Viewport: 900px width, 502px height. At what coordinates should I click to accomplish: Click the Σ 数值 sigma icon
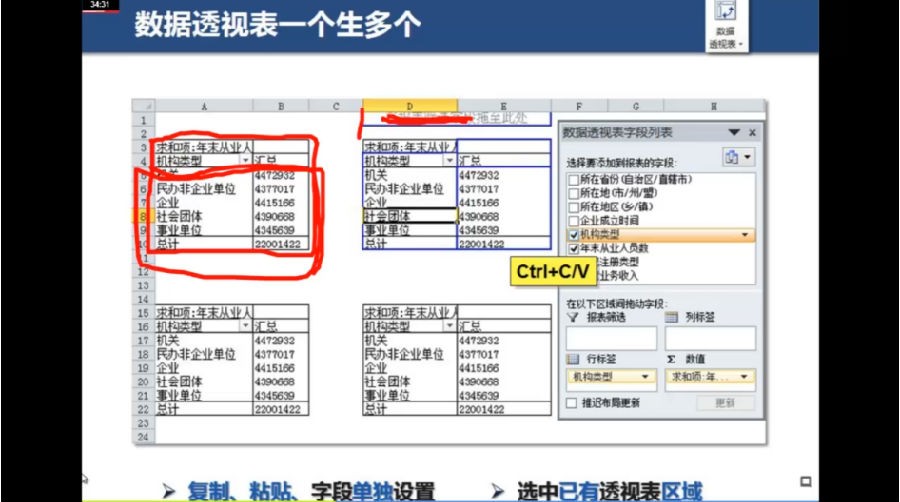pyautogui.click(x=671, y=359)
